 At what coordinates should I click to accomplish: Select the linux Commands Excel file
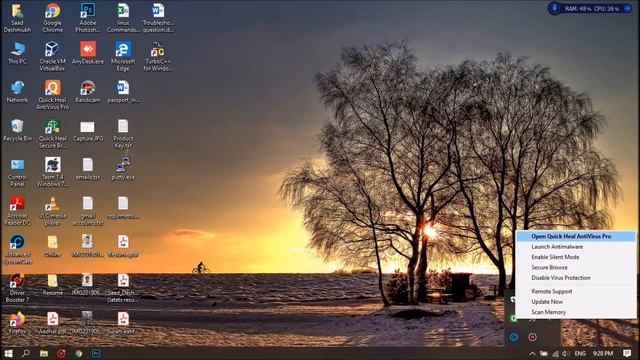point(123,18)
